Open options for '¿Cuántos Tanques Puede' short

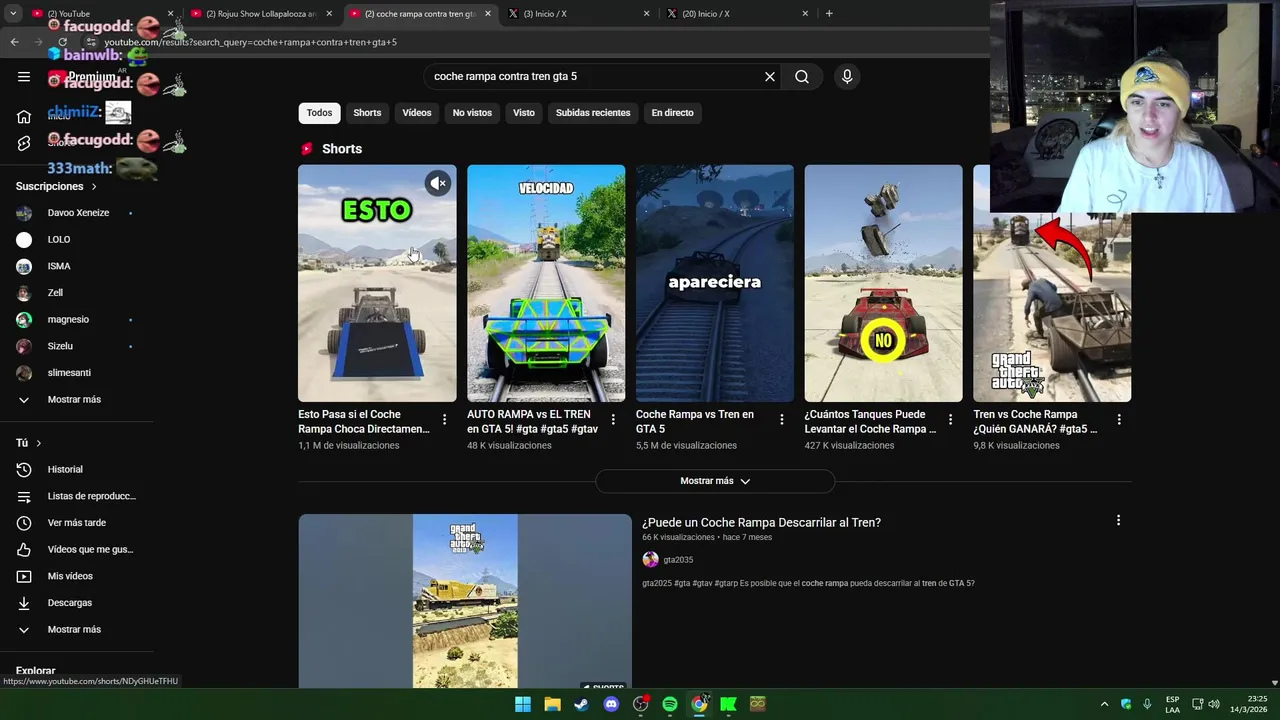951,420
